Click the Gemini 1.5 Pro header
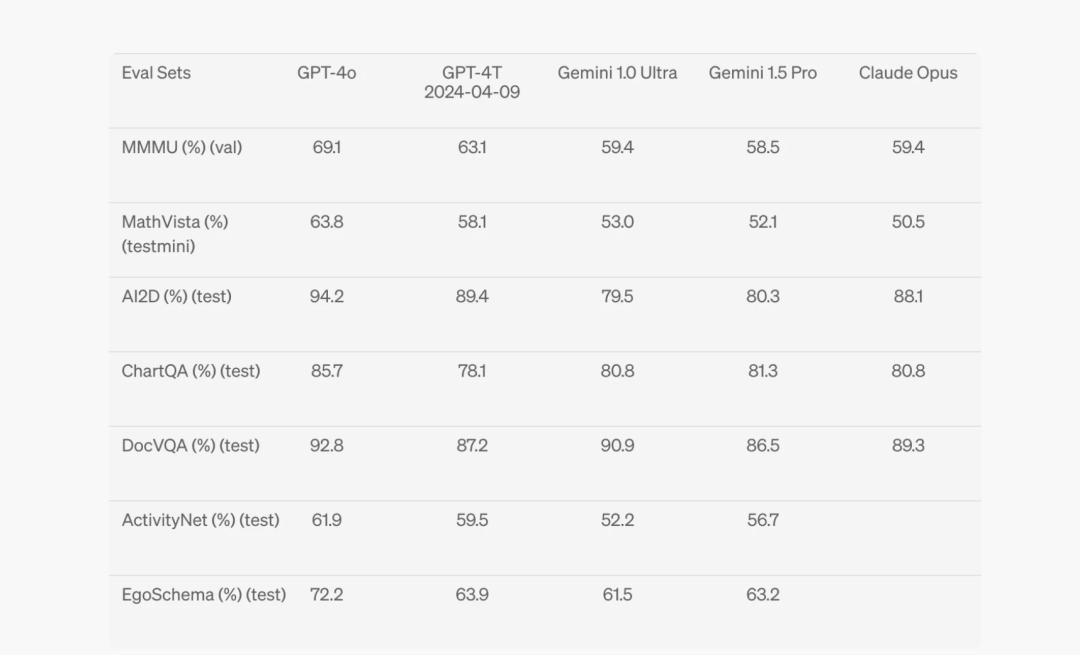Screen dimensions: 1080x655 click(x=762, y=73)
